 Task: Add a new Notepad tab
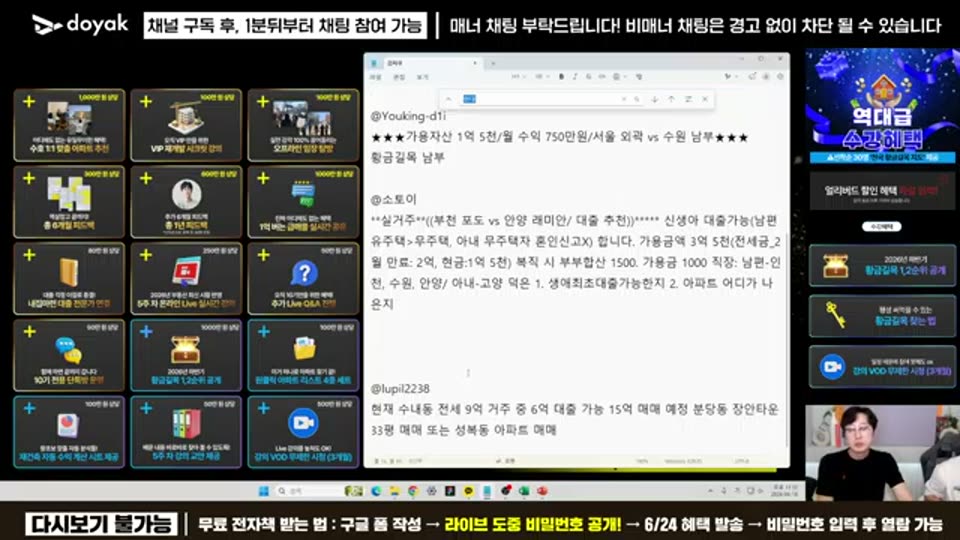pos(493,63)
